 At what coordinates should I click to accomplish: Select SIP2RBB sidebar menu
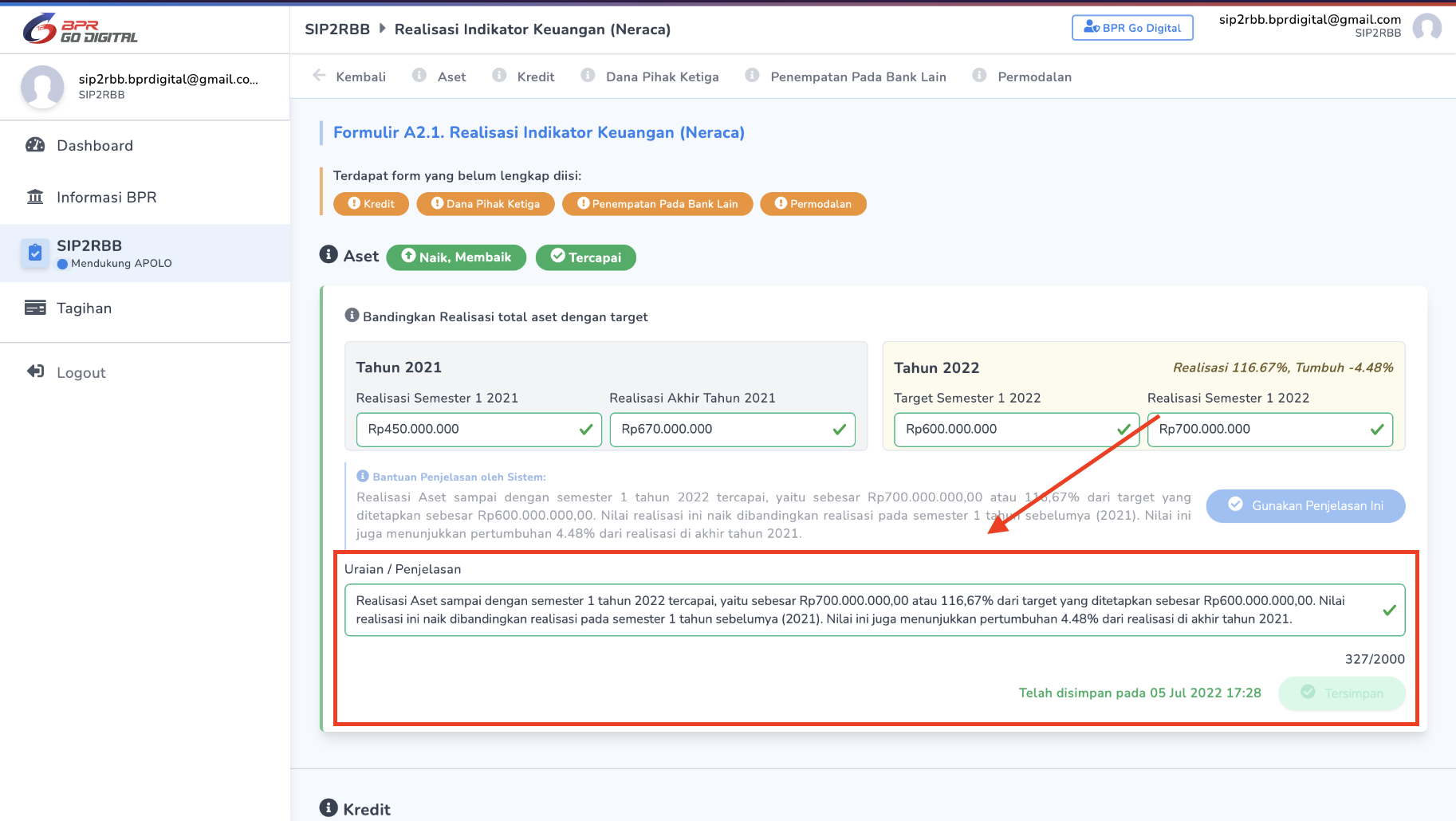coord(145,253)
